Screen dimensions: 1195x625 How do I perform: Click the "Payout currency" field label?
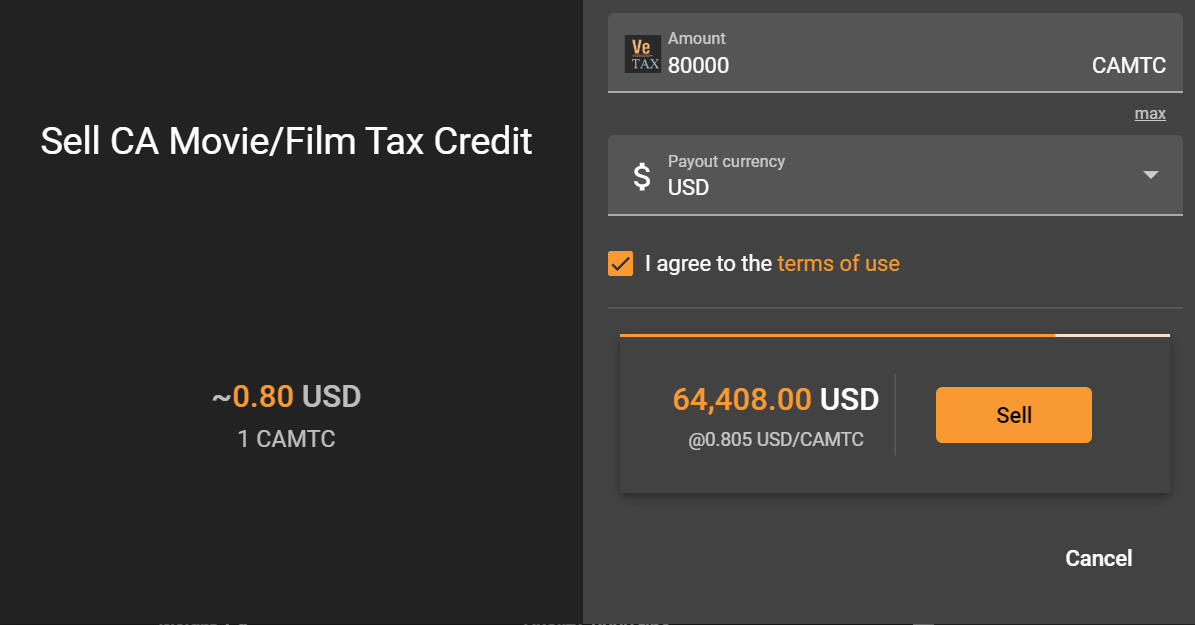726,161
